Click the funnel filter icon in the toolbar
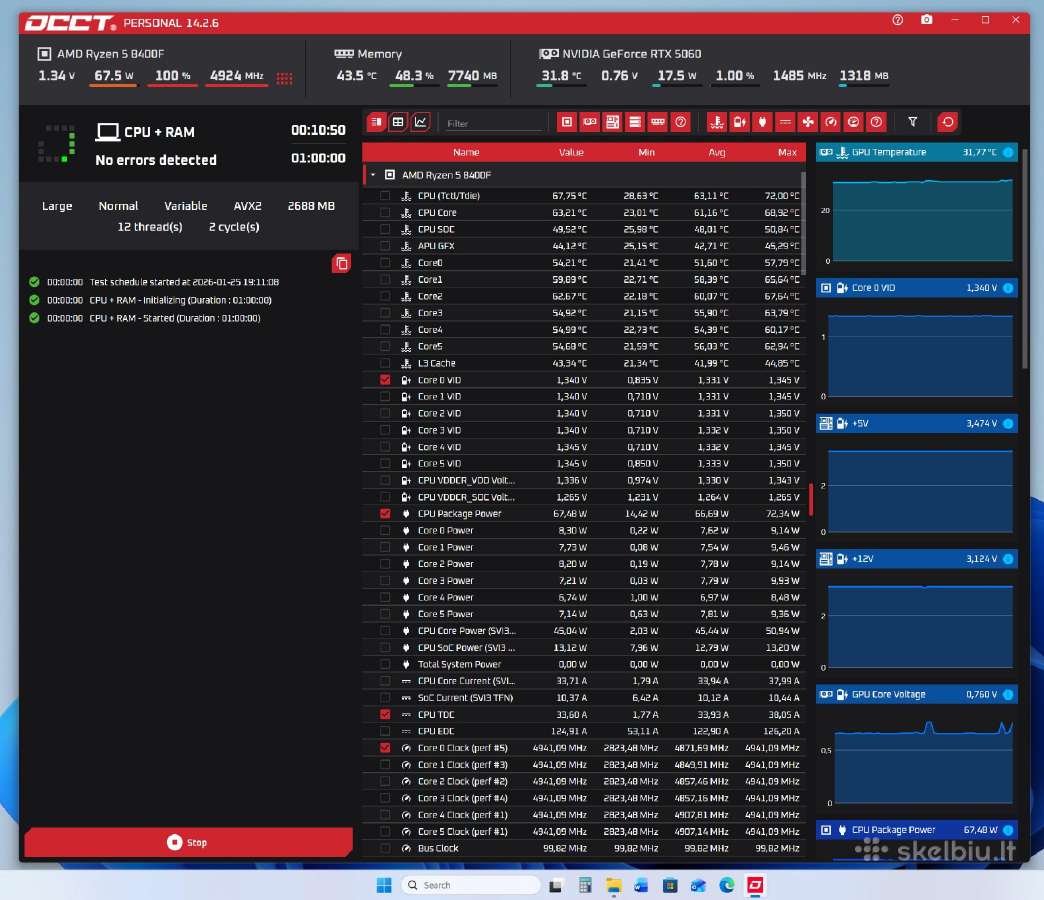Screen dimensions: 1044x900 pyautogui.click(x=913, y=122)
